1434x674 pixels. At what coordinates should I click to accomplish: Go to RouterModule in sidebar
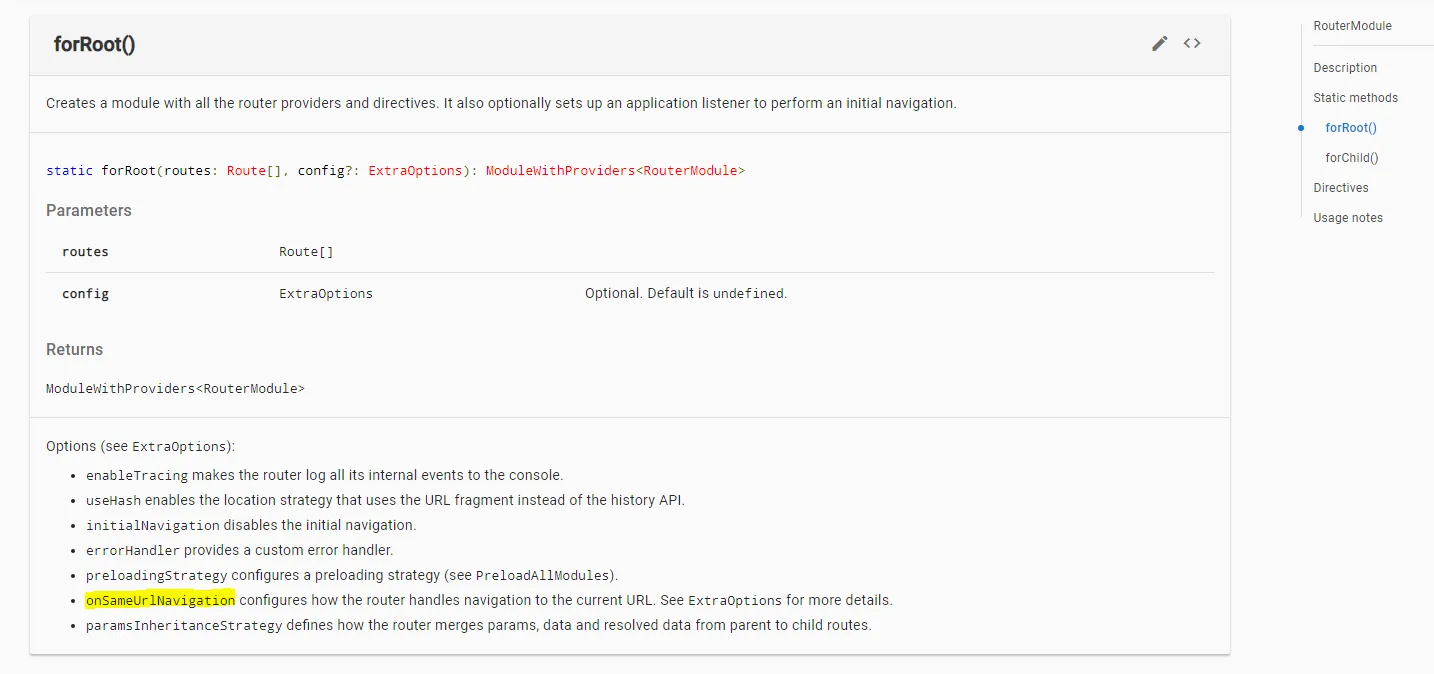[1352, 26]
